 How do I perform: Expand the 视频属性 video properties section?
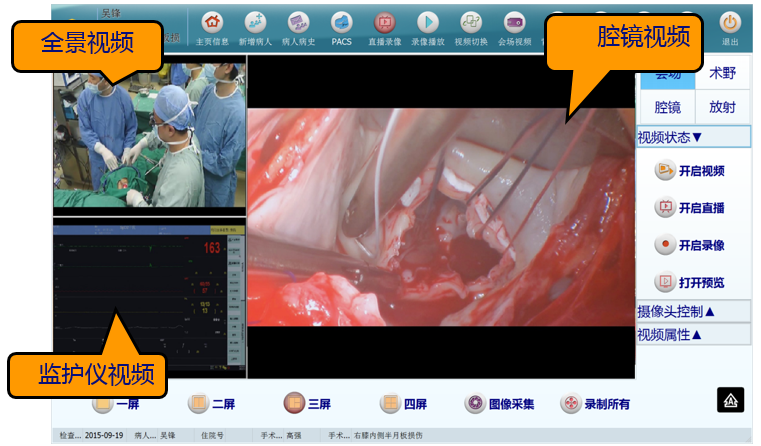coord(692,334)
